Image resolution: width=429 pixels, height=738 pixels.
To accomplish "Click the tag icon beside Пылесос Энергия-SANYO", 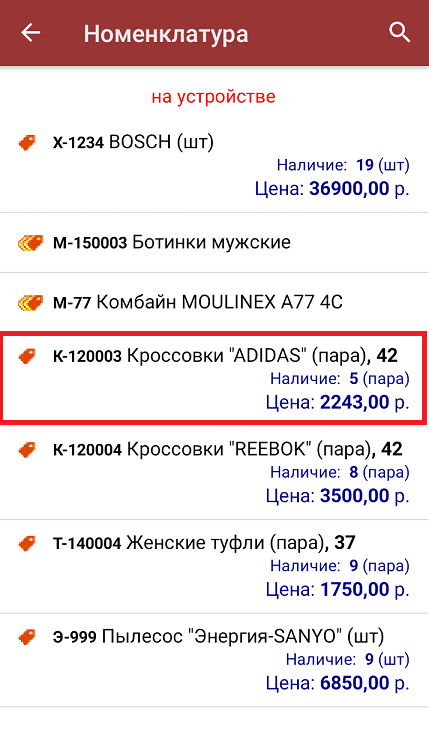I will pyautogui.click(x=27, y=637).
